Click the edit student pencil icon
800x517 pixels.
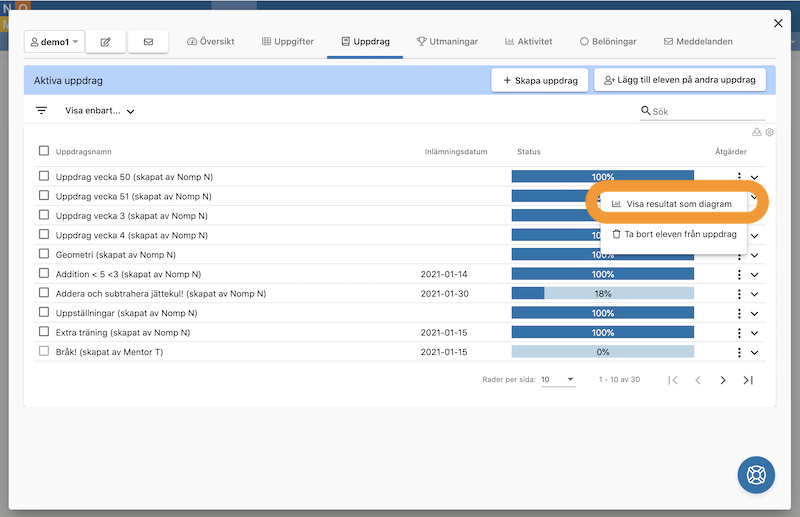(x=106, y=42)
